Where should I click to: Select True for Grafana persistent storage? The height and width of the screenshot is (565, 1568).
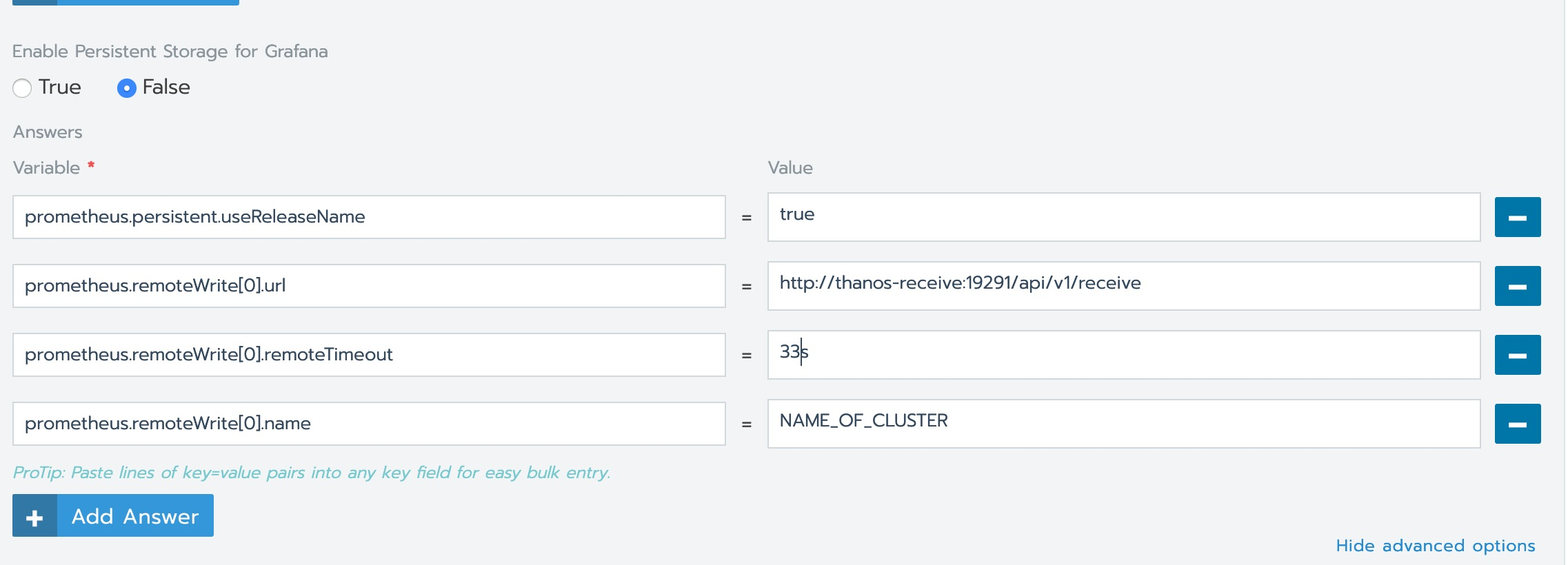pyautogui.click(x=22, y=88)
